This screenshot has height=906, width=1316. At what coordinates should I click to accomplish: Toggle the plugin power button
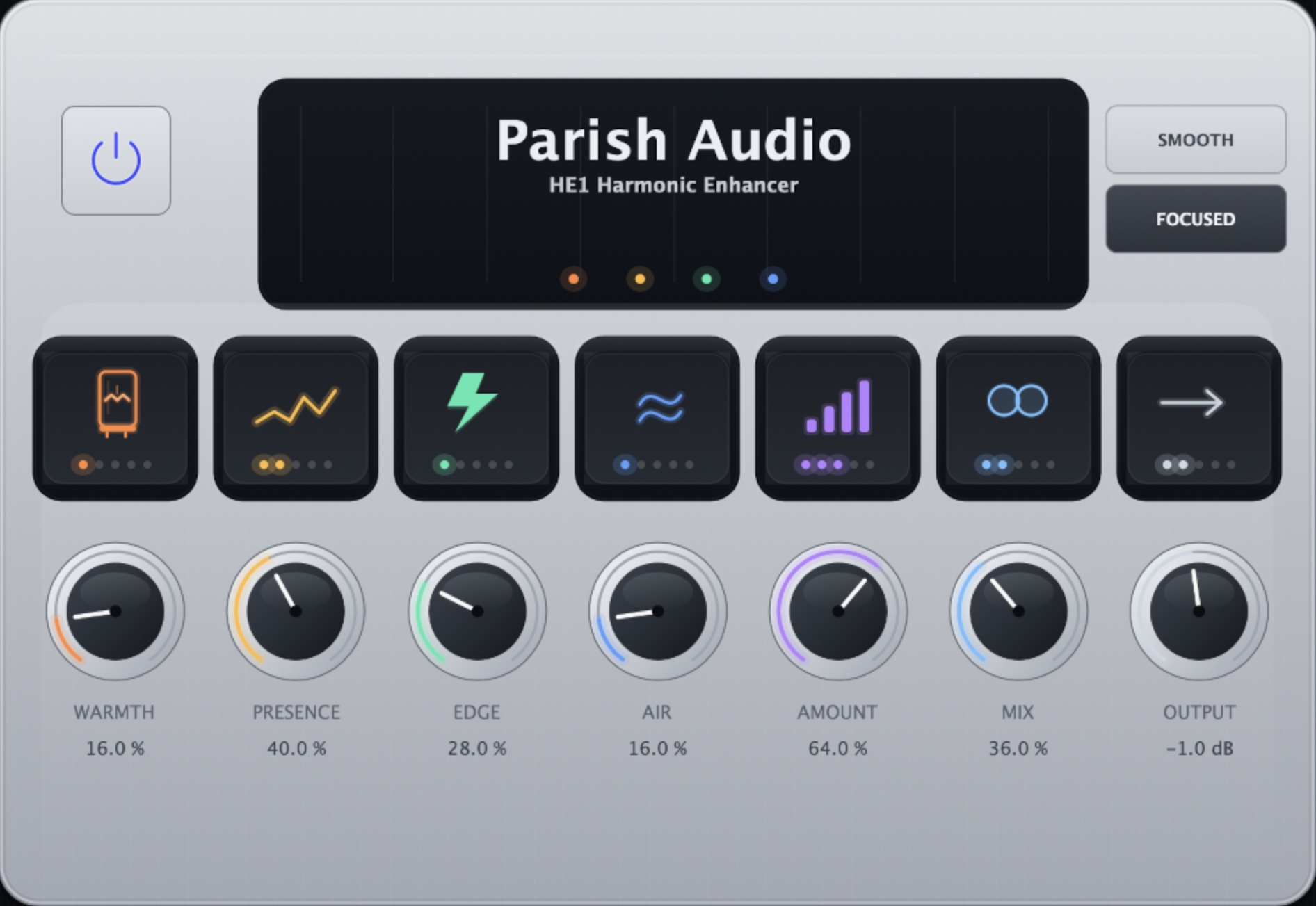tap(116, 161)
